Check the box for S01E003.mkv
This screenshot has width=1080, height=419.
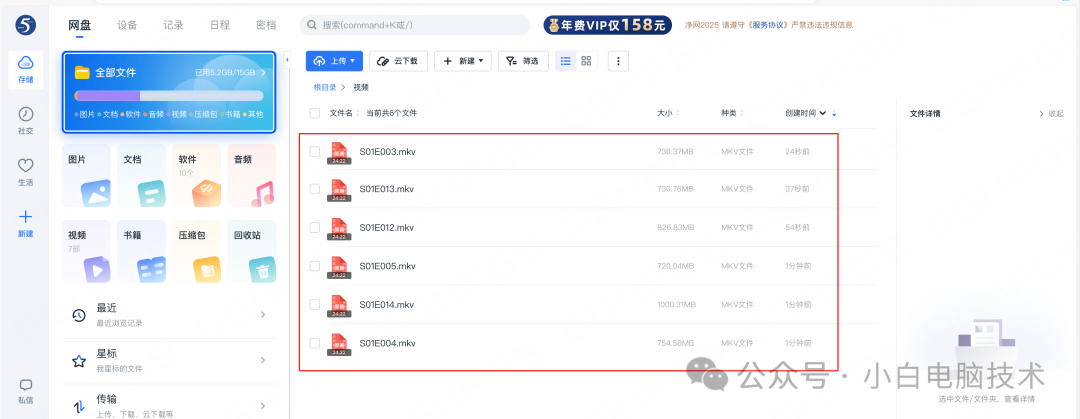[x=315, y=151]
